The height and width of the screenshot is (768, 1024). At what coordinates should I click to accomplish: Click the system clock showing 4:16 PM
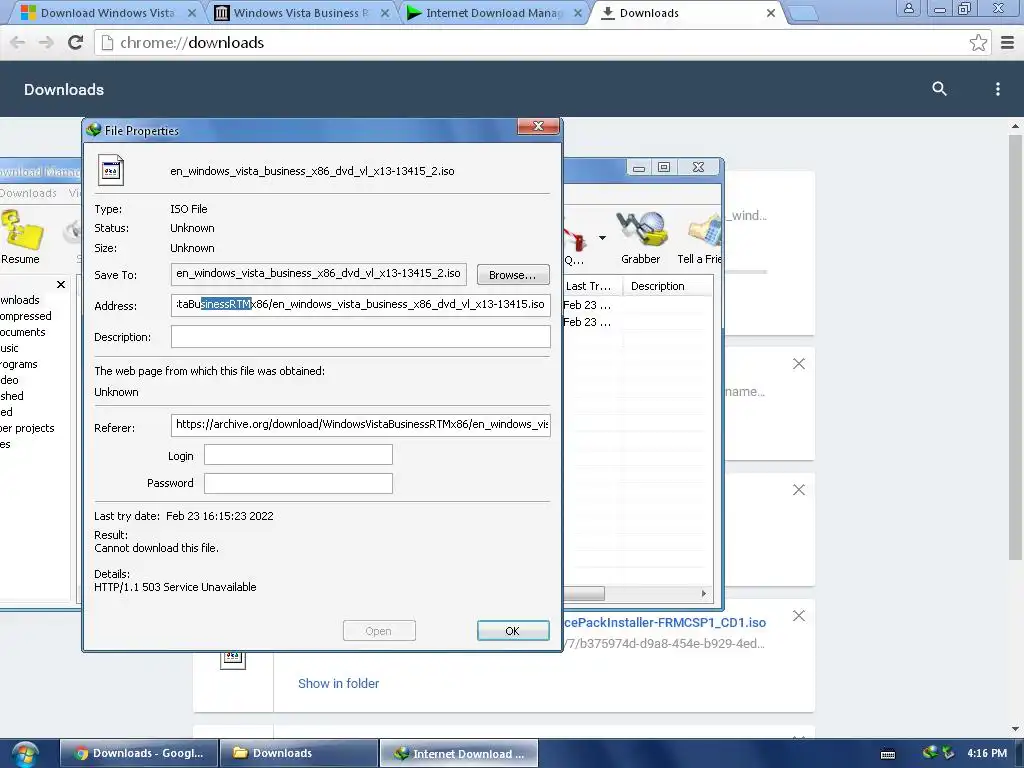point(987,753)
